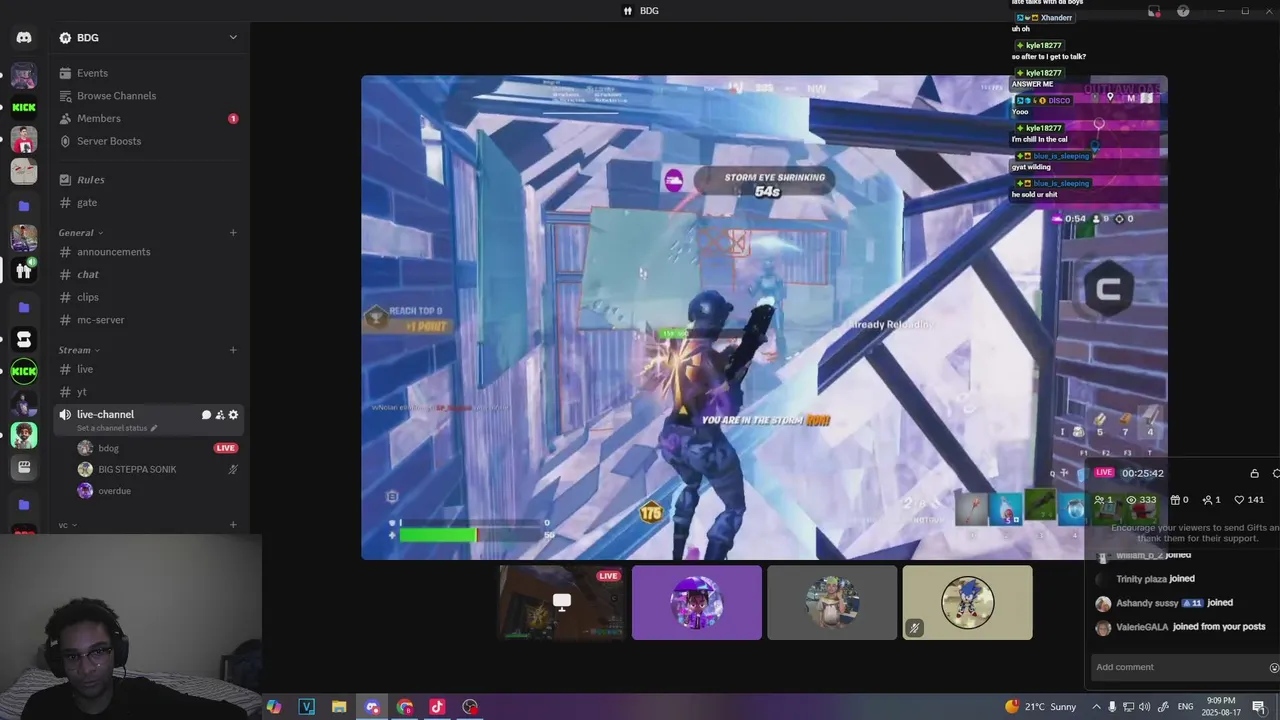Screen dimensions: 1280x720
Task: Select the purple participant avatar tile
Action: point(697,602)
